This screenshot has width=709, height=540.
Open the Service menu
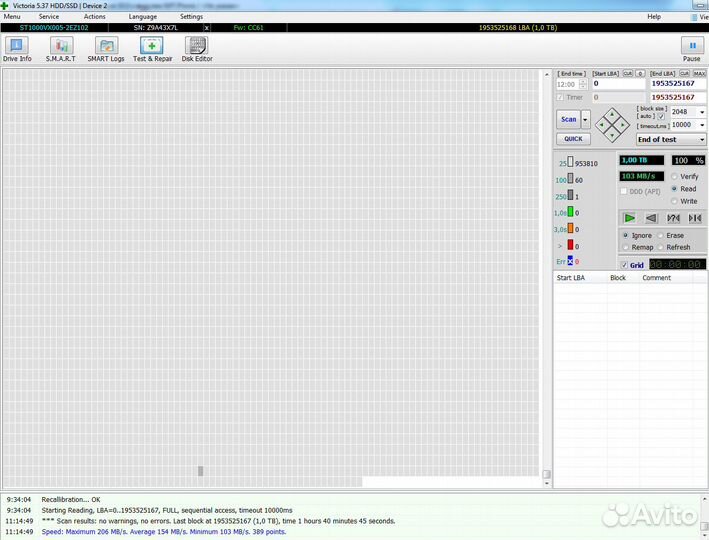(x=48, y=17)
